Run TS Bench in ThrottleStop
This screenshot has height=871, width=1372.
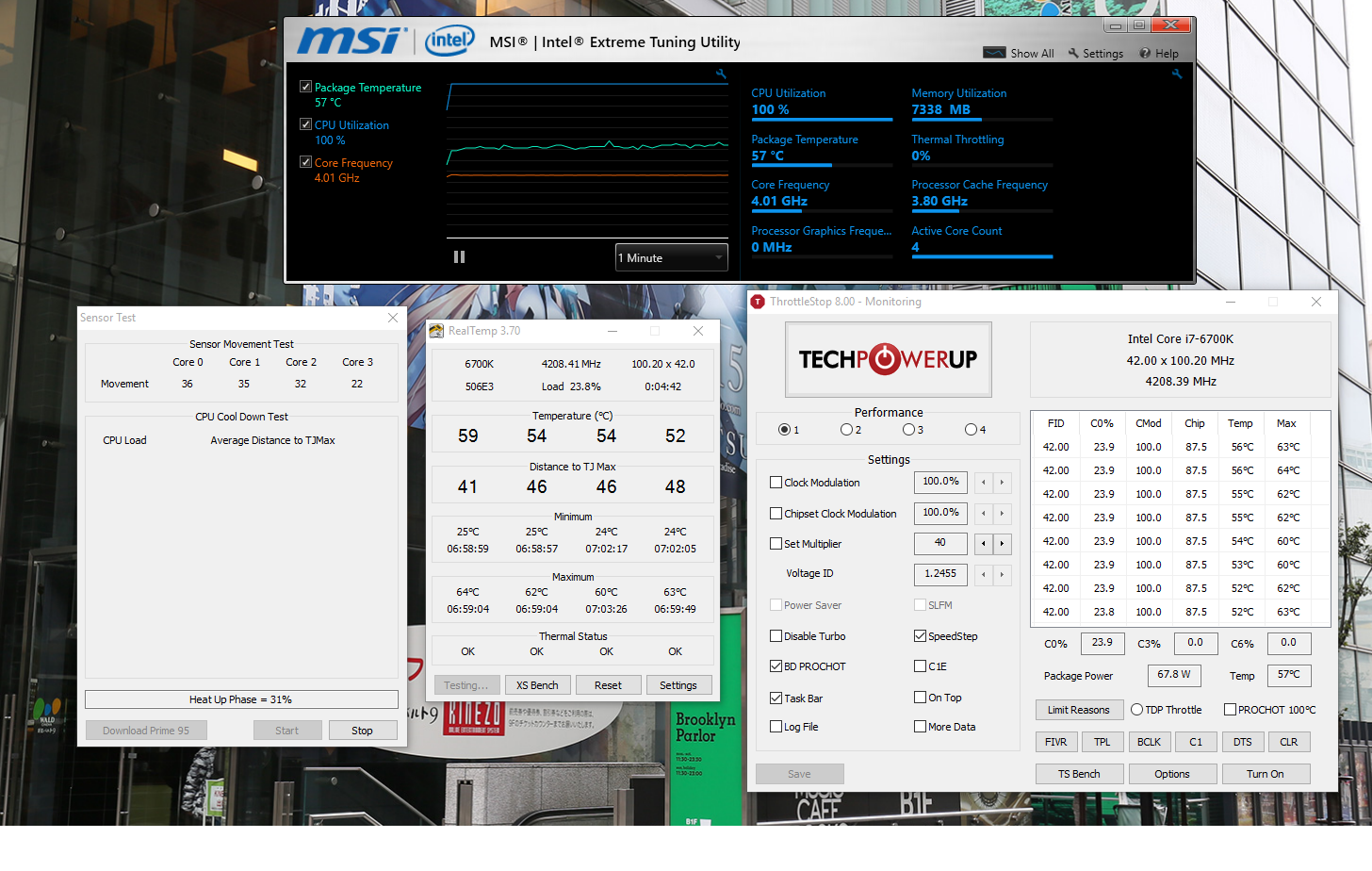pyautogui.click(x=1079, y=774)
